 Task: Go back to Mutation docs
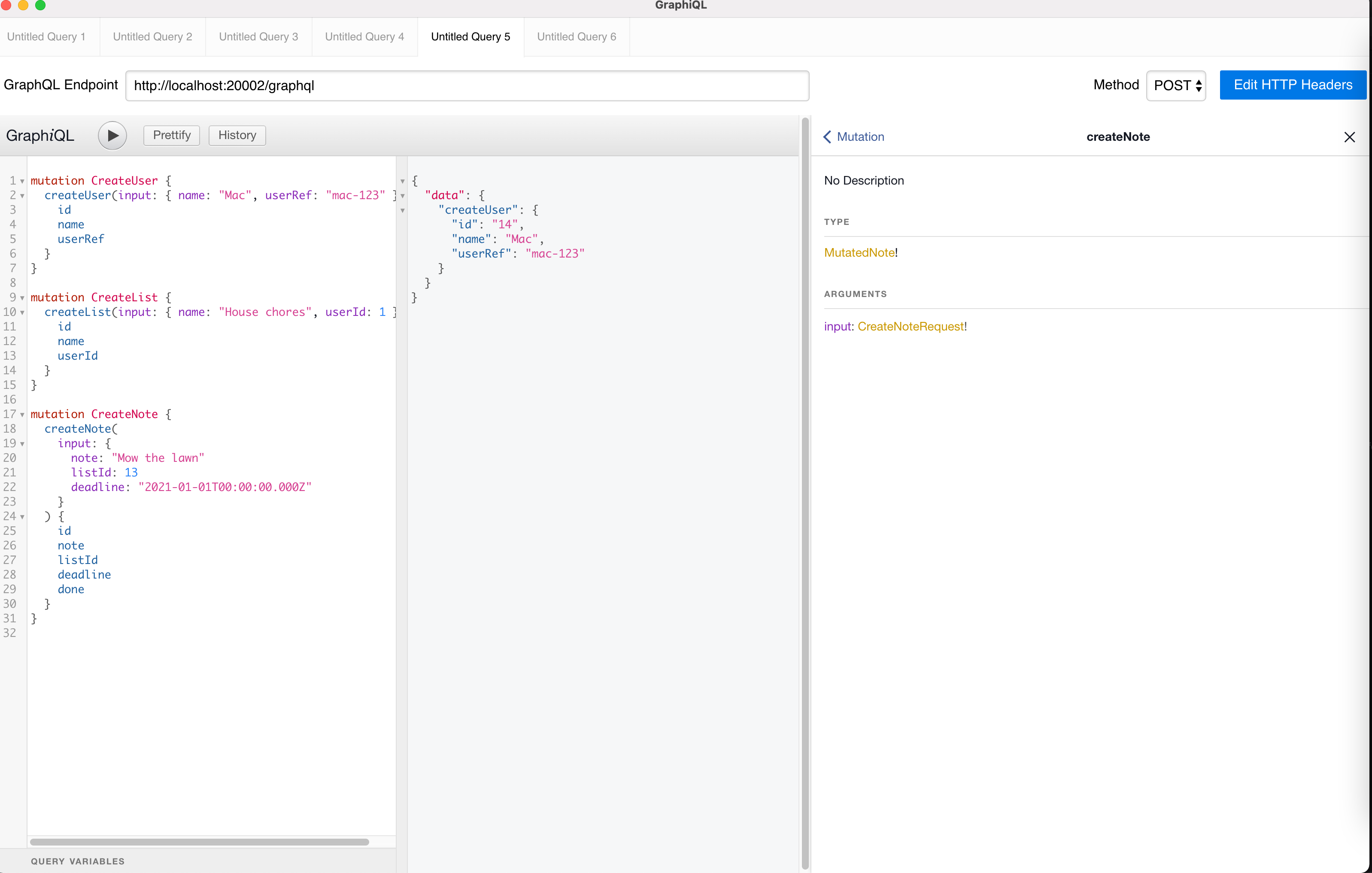click(x=853, y=136)
